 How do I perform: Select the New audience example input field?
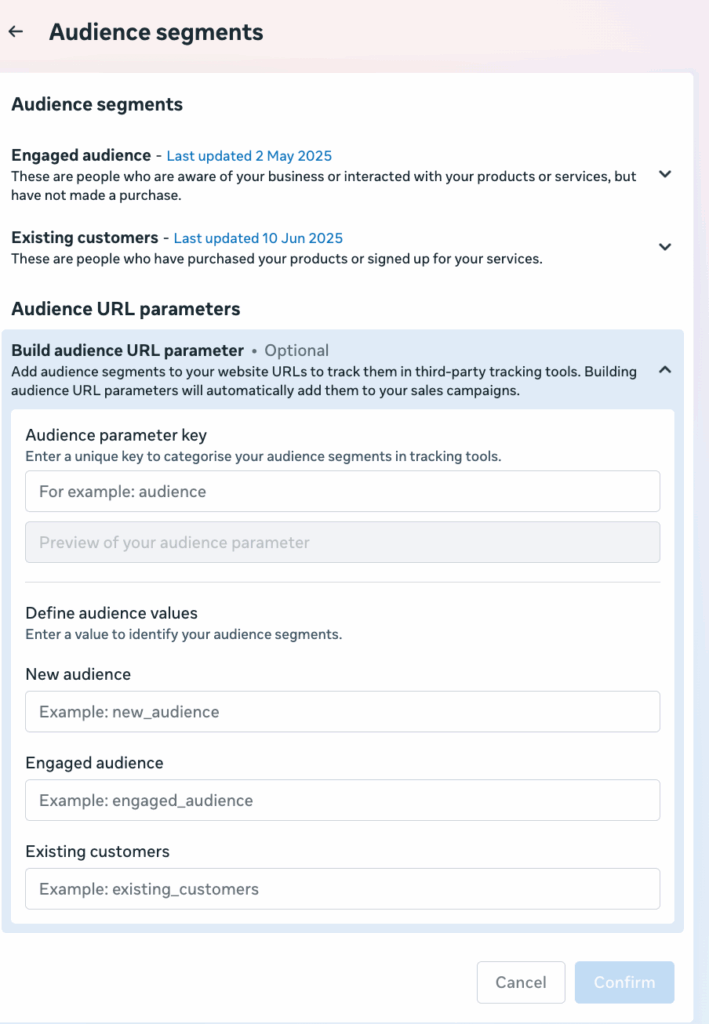click(x=342, y=711)
